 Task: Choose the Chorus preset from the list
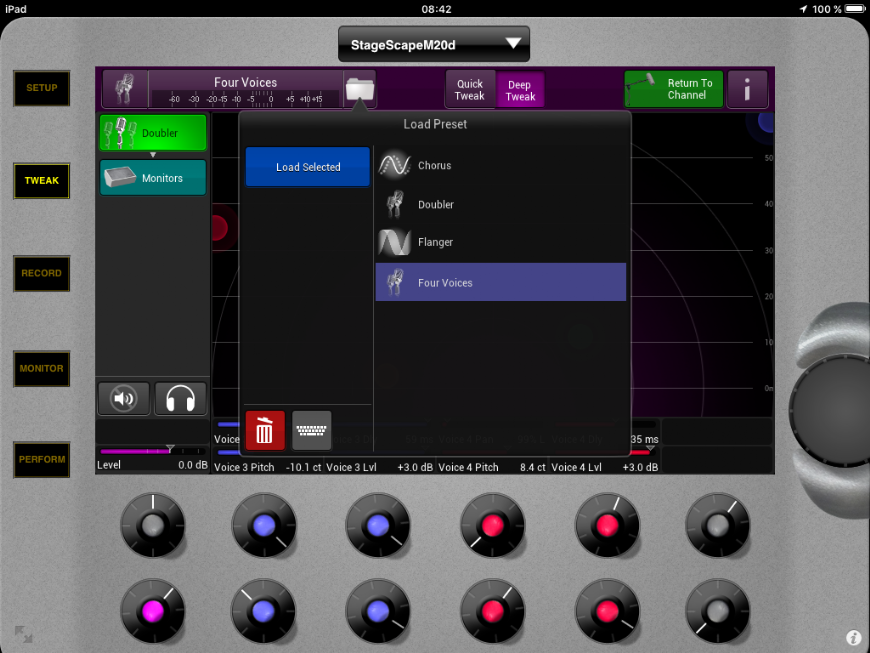500,166
